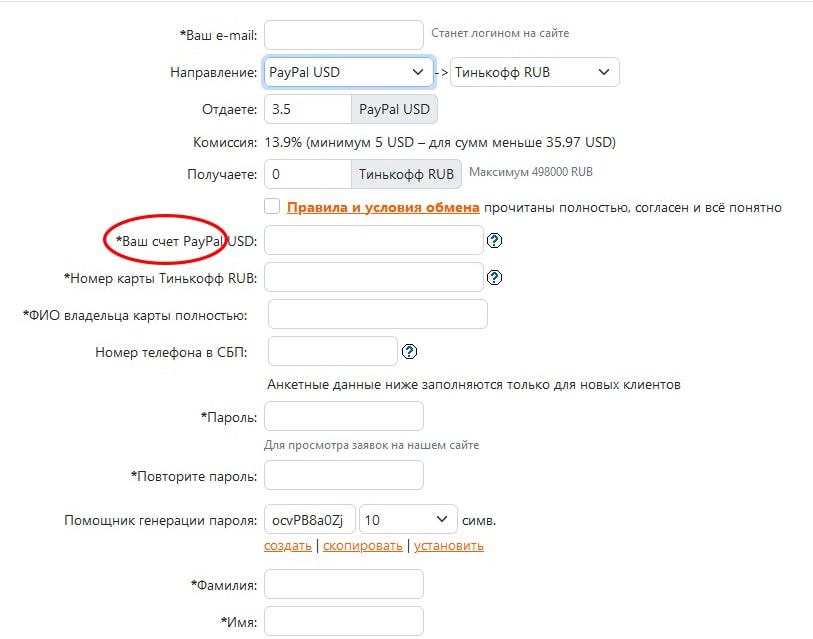Click the generated password field ocvPB8a0Zj
The image size is (813, 639).
click(x=310, y=519)
